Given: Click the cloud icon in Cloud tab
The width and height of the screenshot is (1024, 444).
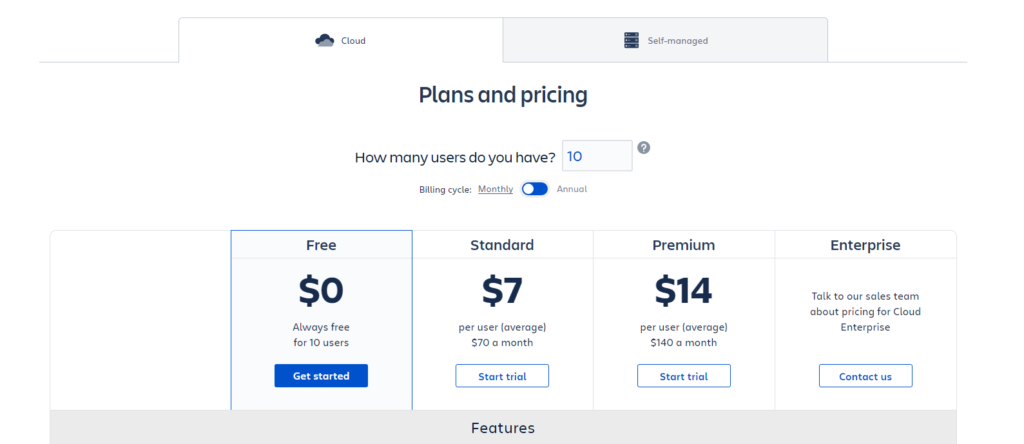Looking at the screenshot, I should [x=325, y=40].
